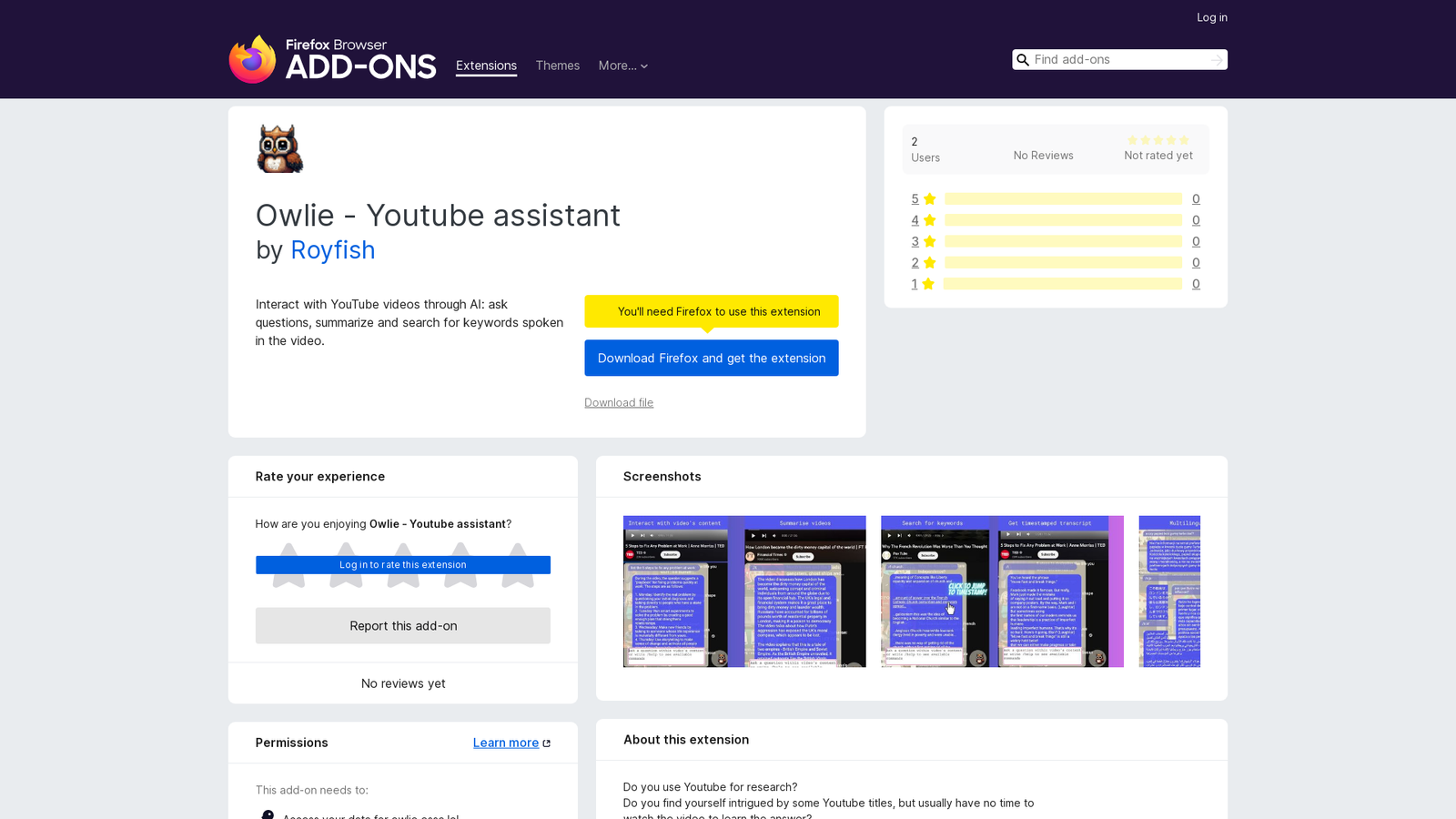Screen dimensions: 1456x819
Task: Click the 3-star rating bar
Action: click(x=1063, y=241)
